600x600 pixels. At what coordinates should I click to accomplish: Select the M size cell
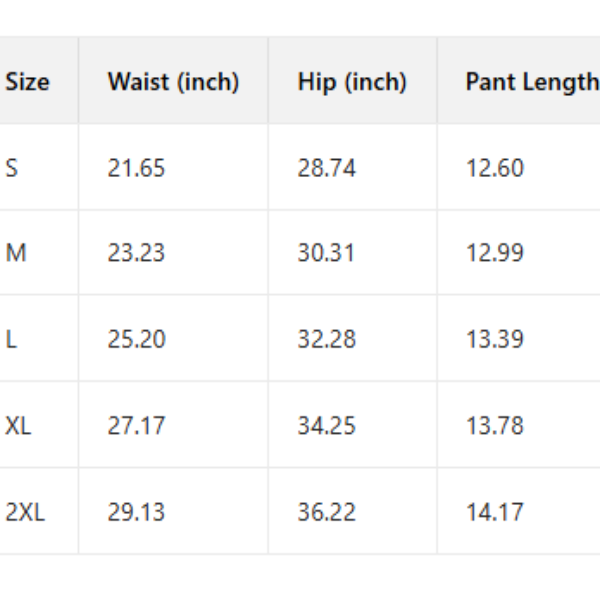coord(16,254)
